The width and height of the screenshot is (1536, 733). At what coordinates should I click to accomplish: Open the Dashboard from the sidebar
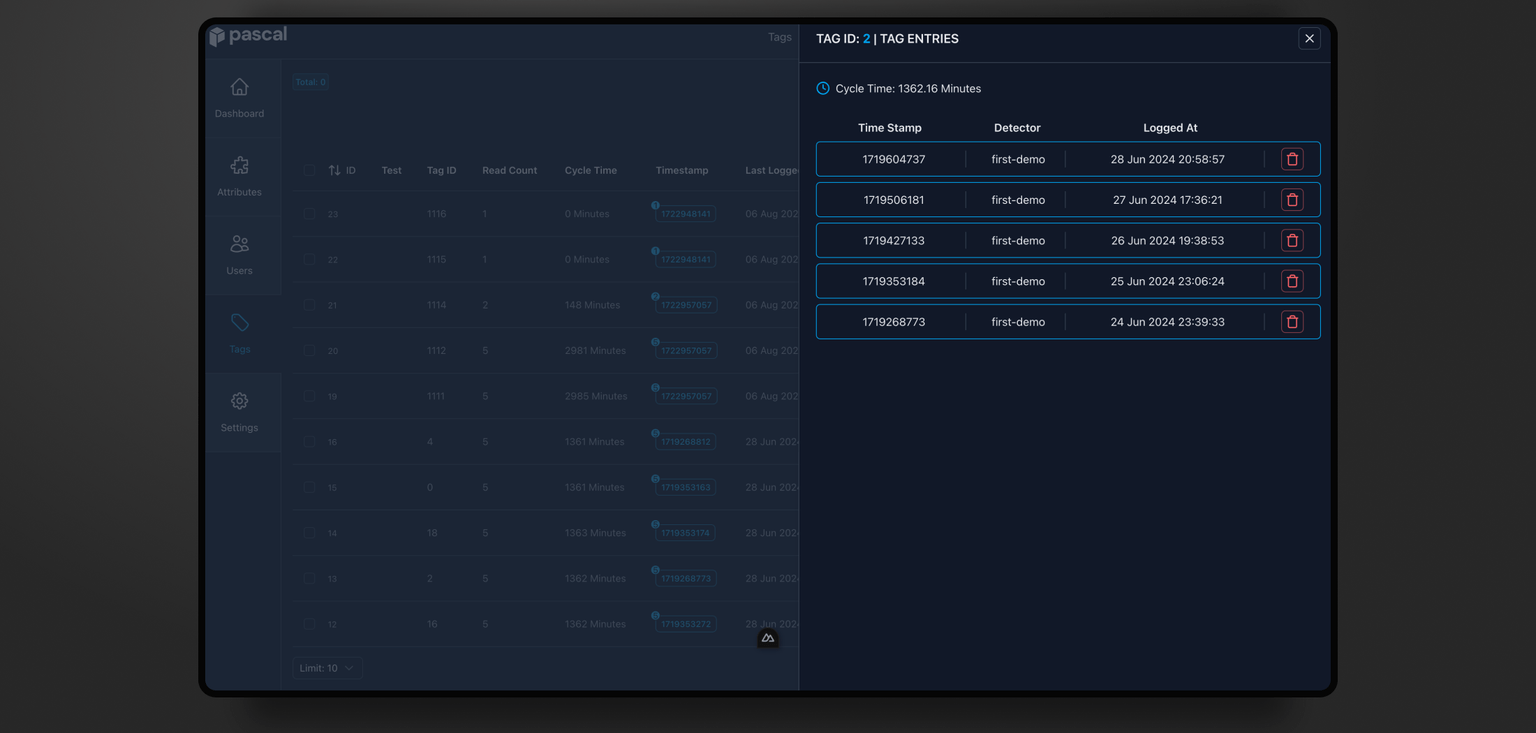click(x=239, y=98)
